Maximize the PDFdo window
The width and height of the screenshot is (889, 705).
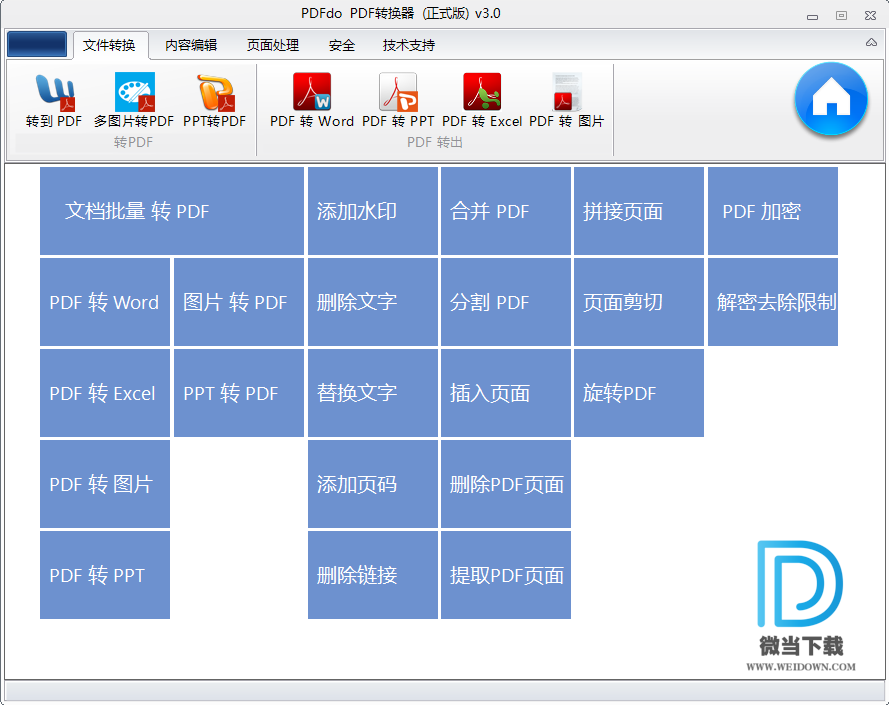coord(841,16)
